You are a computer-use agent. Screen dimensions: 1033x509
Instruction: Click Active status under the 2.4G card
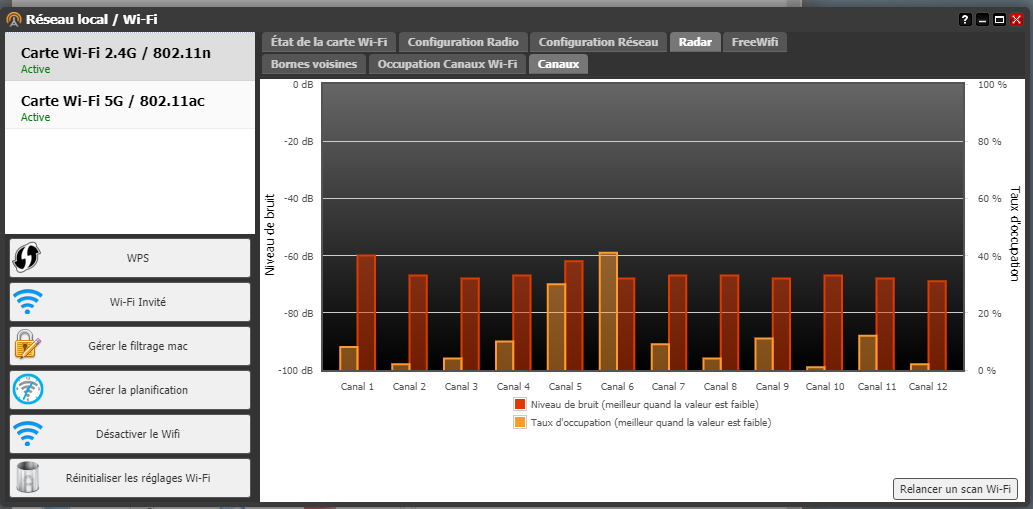(36, 69)
